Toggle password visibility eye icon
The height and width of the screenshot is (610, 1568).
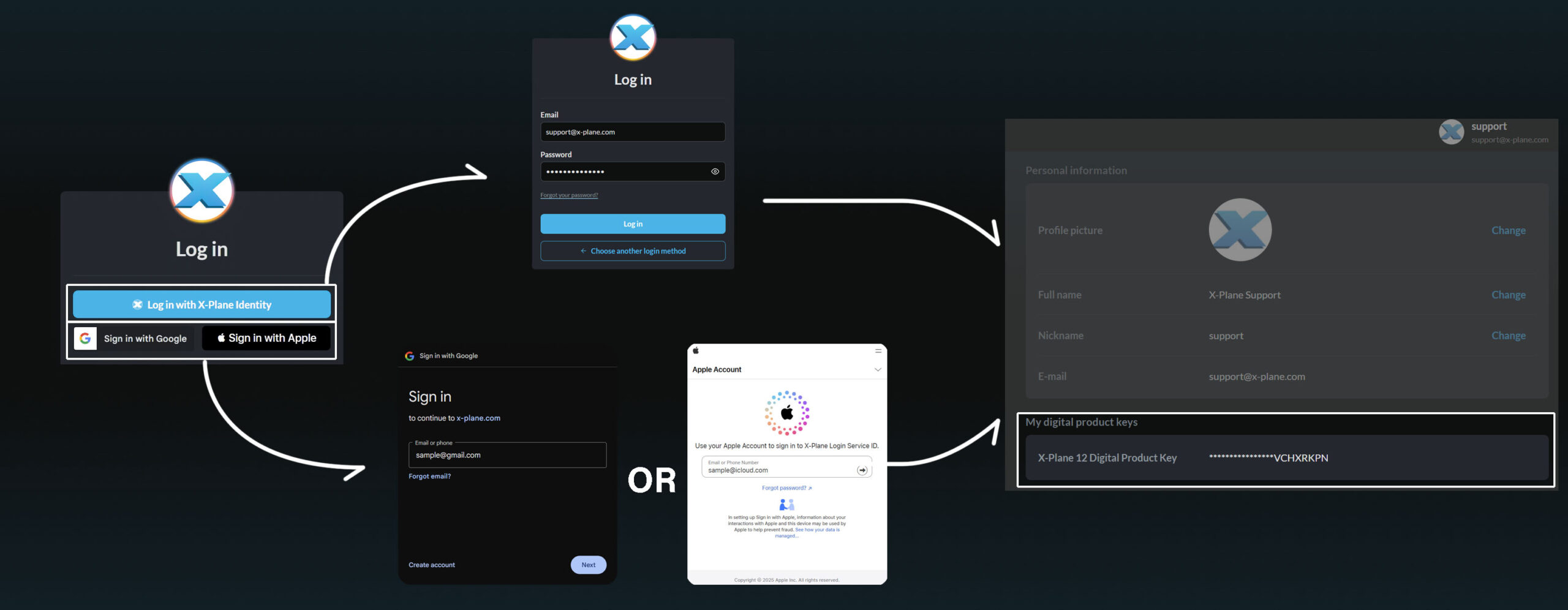(715, 171)
